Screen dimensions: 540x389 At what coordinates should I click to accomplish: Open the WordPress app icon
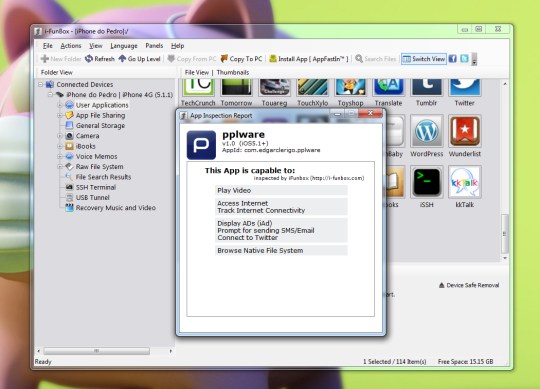(x=426, y=131)
